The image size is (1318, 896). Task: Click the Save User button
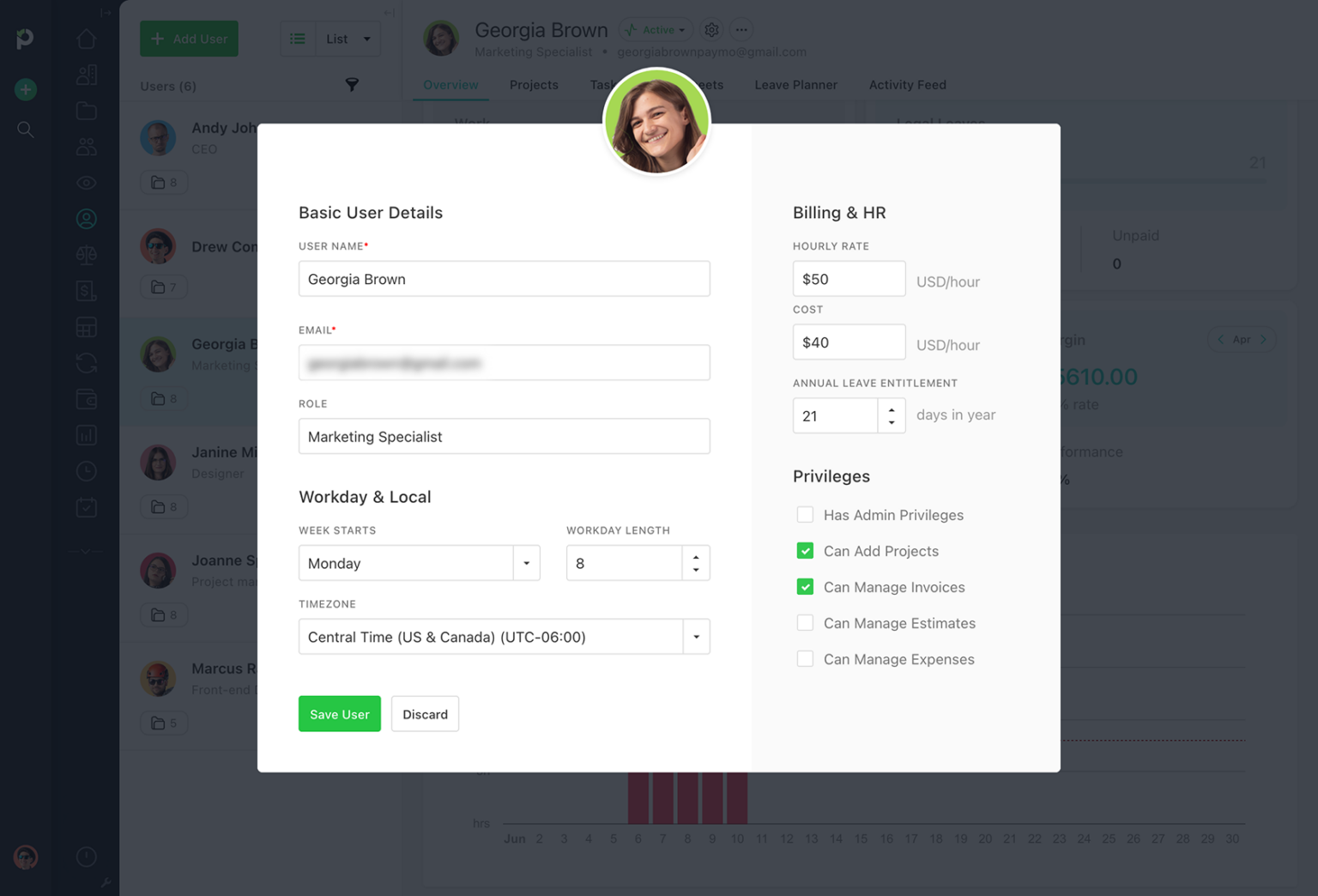tap(339, 713)
